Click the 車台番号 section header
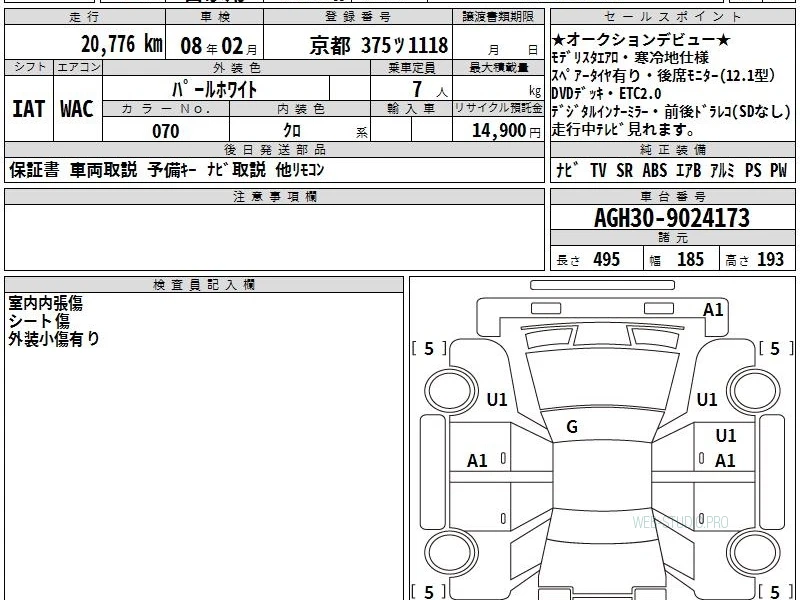800x600 pixels. [673, 196]
